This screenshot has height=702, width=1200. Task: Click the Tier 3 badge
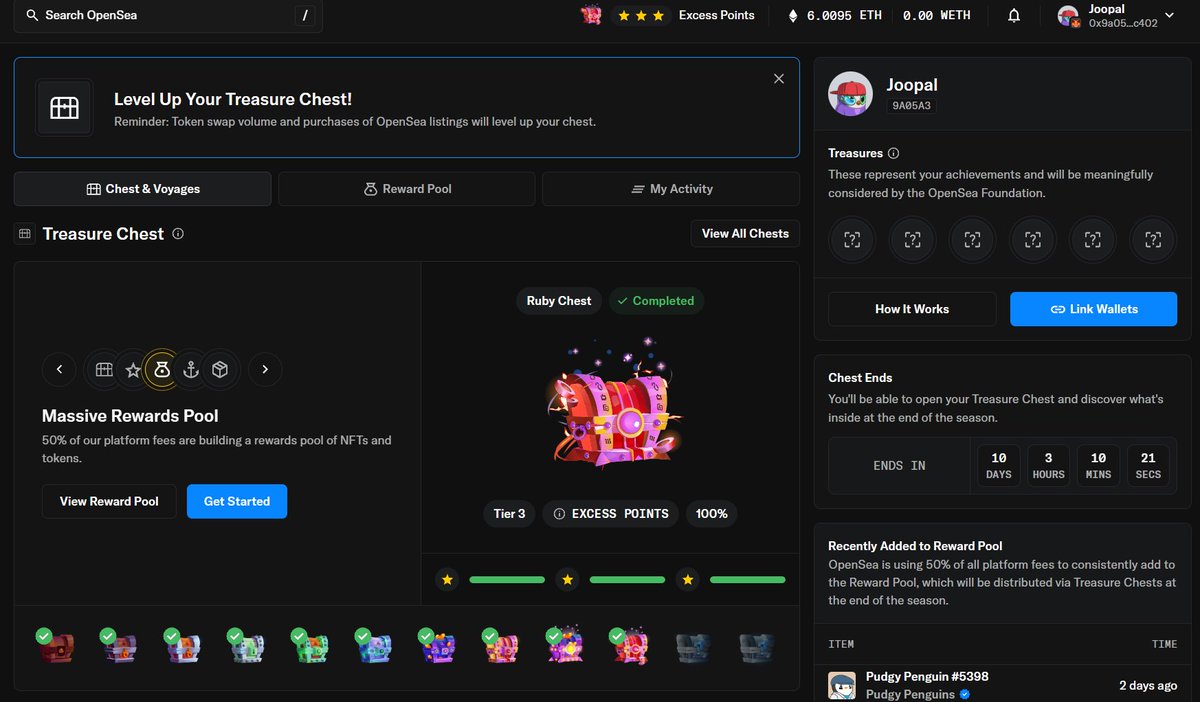click(x=509, y=514)
